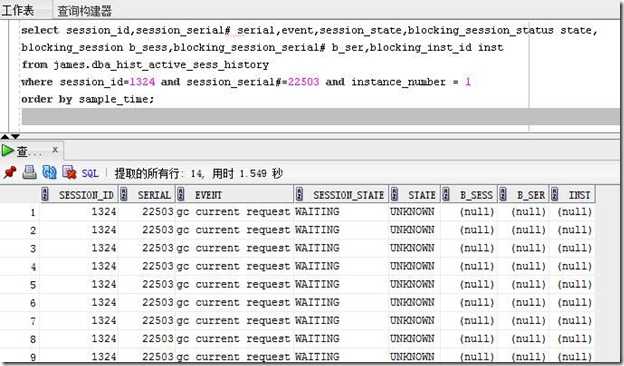Select the SERIAL column header
This screenshot has height=366, width=624.
click(147, 195)
